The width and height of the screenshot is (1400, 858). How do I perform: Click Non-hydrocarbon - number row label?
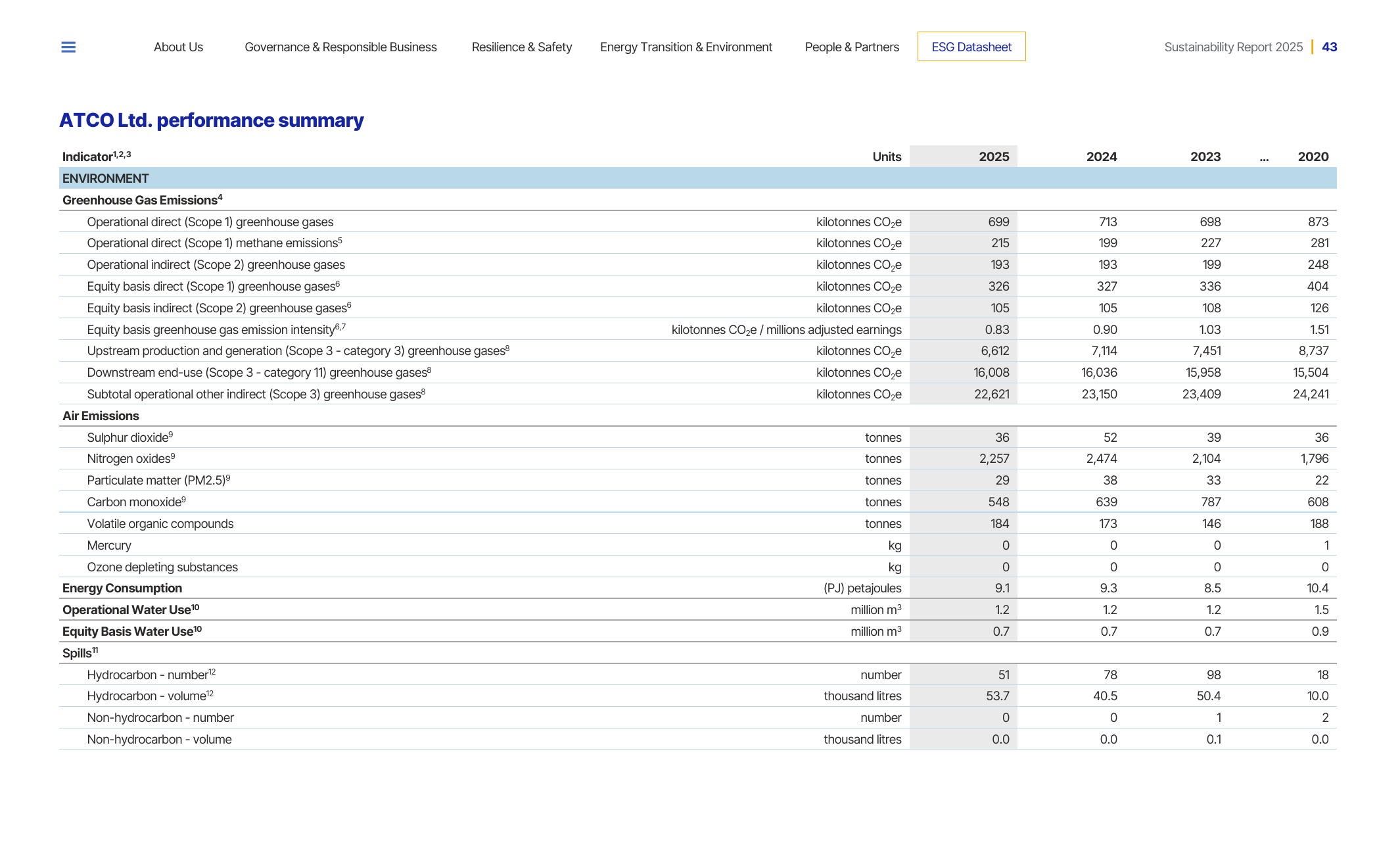(160, 718)
